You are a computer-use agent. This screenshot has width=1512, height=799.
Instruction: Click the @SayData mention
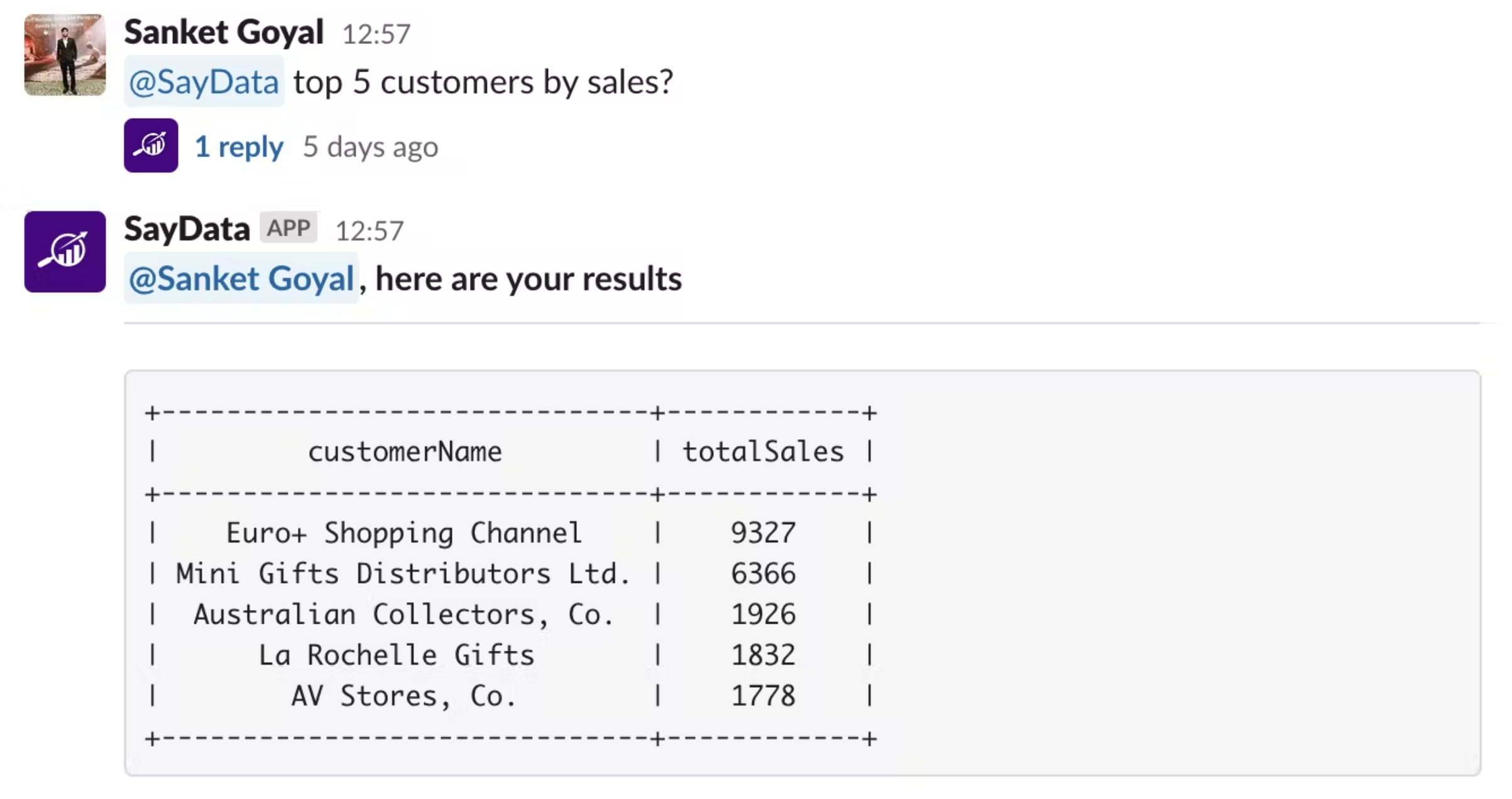point(204,82)
